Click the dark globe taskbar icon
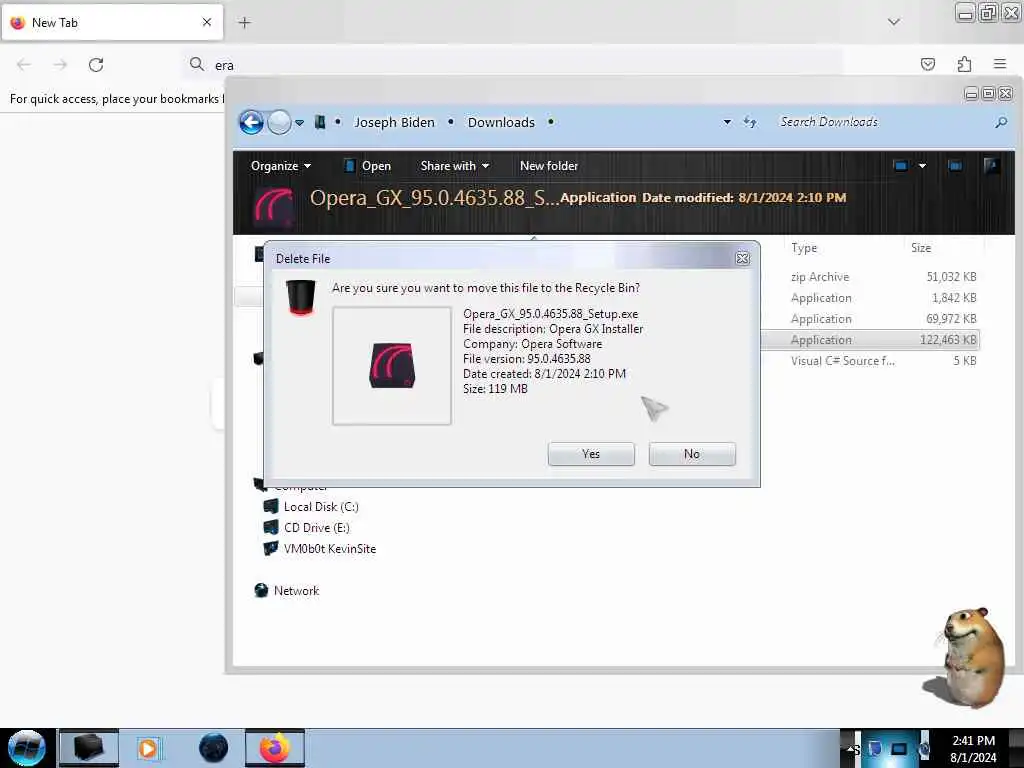The width and height of the screenshot is (1024, 768). (213, 748)
